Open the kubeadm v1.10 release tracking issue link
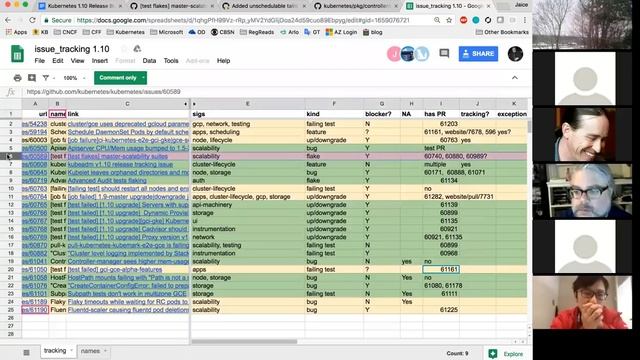 120,164
